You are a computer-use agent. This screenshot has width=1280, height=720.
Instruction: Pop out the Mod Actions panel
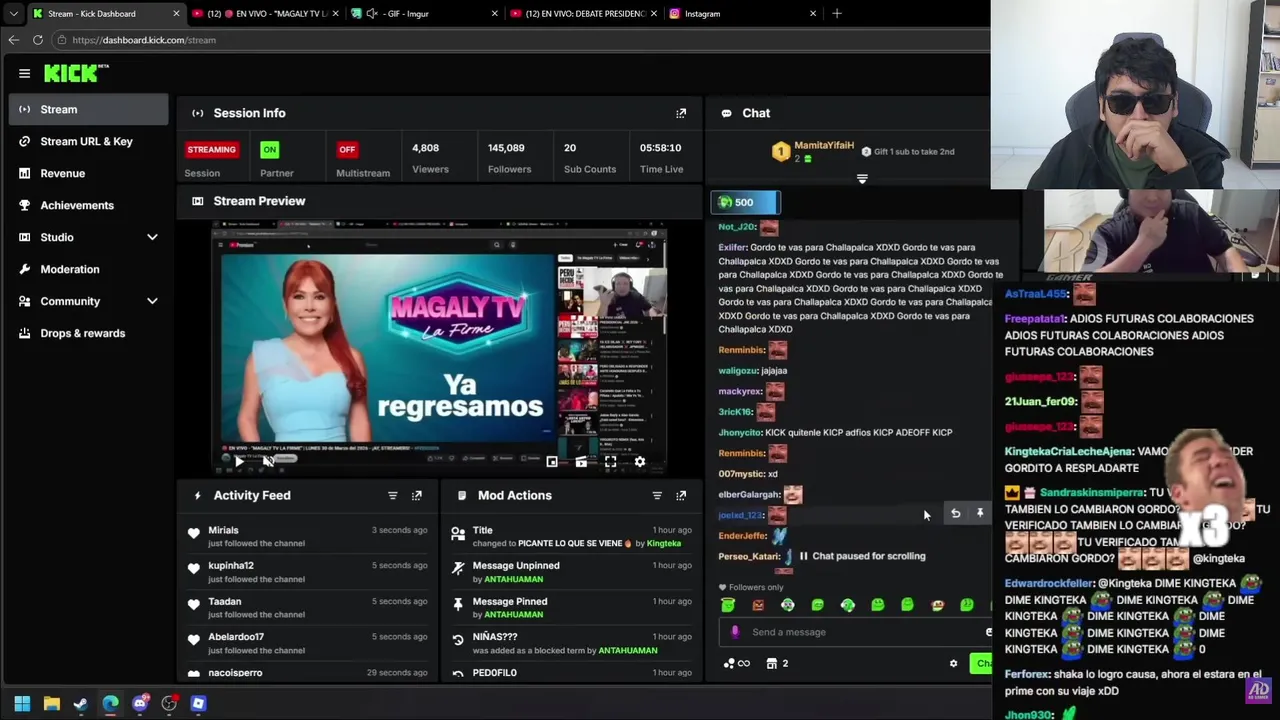(x=681, y=495)
